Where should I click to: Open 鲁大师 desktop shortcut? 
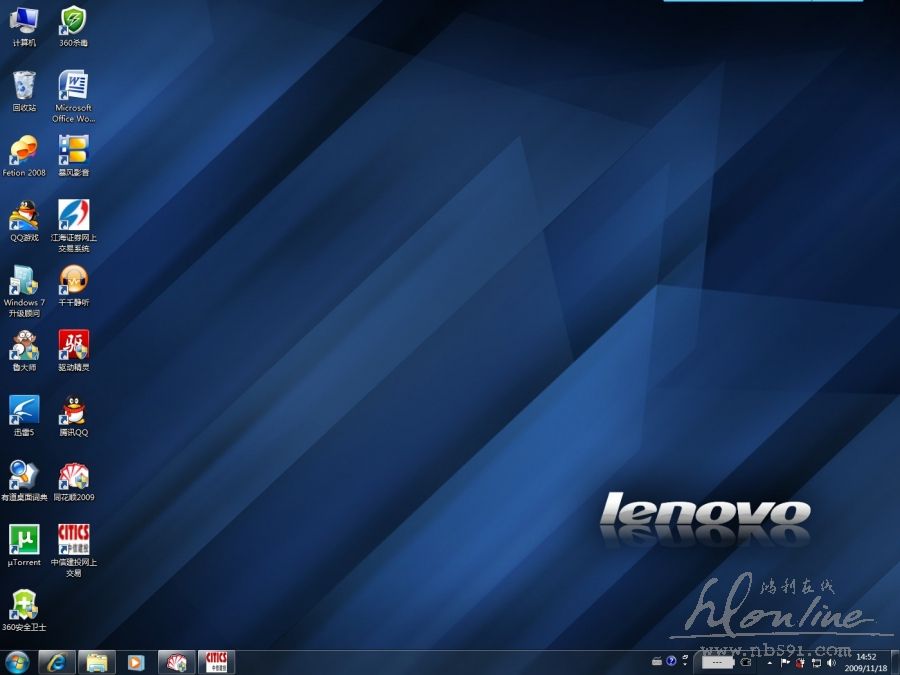(x=24, y=345)
